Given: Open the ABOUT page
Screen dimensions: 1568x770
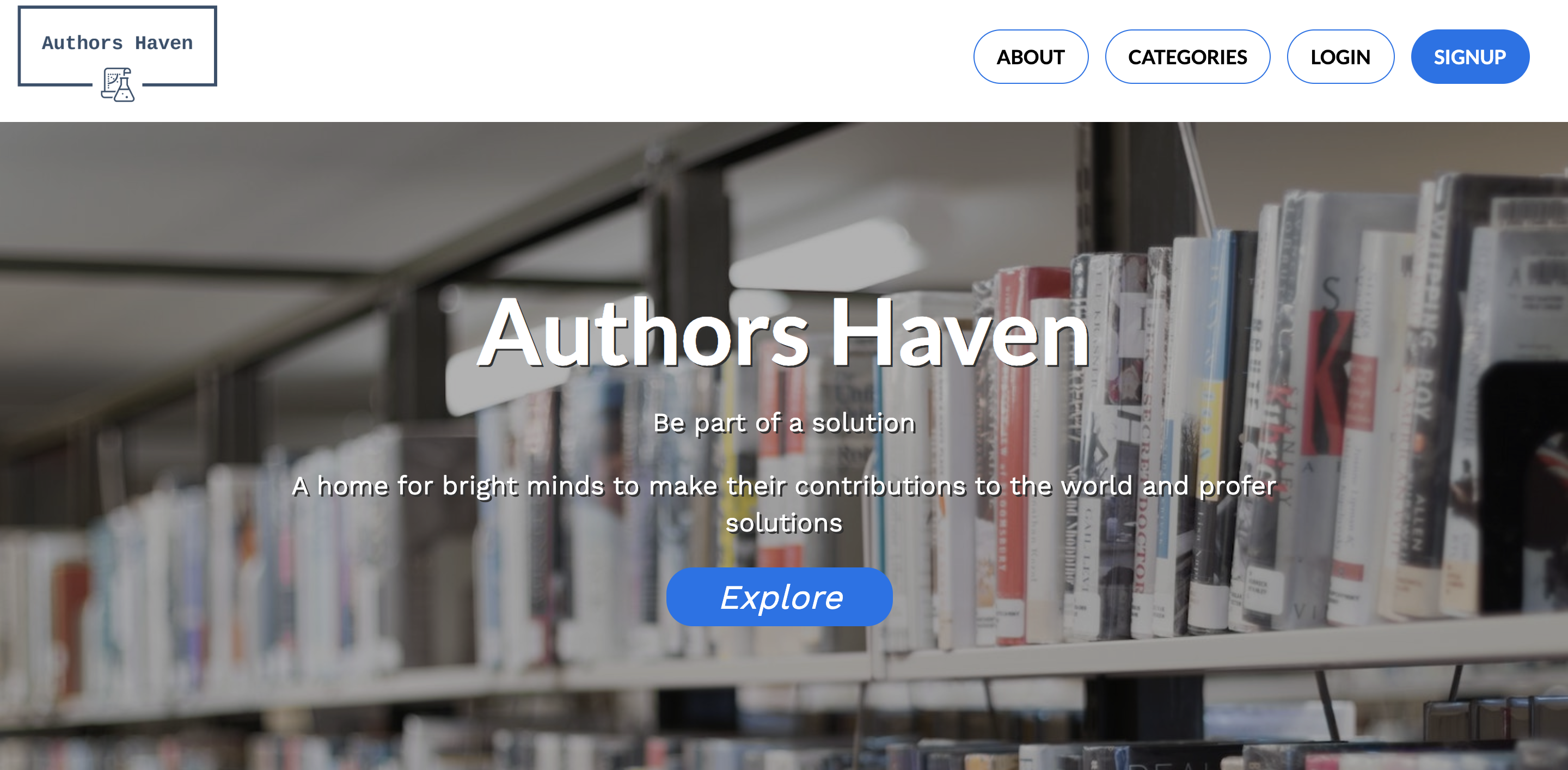Looking at the screenshot, I should pos(1031,57).
